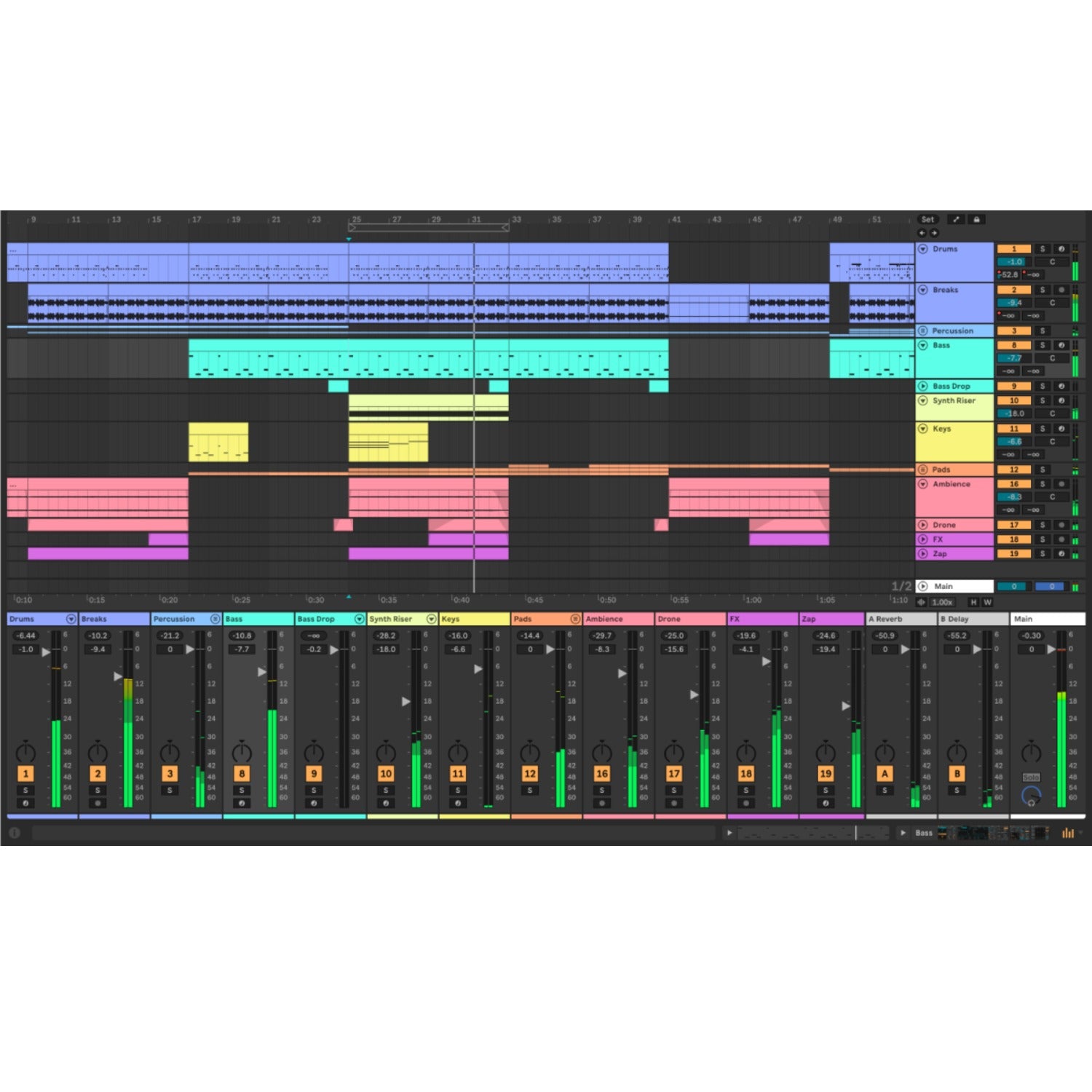The height and width of the screenshot is (1092, 1092).
Task: Click the Set locator button
Action: [x=927, y=219]
